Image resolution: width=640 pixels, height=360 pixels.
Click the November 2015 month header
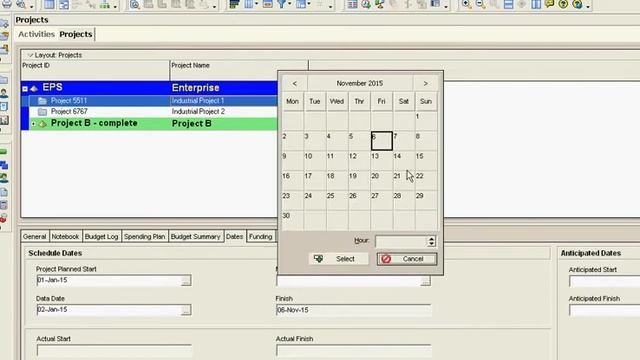[x=360, y=83]
